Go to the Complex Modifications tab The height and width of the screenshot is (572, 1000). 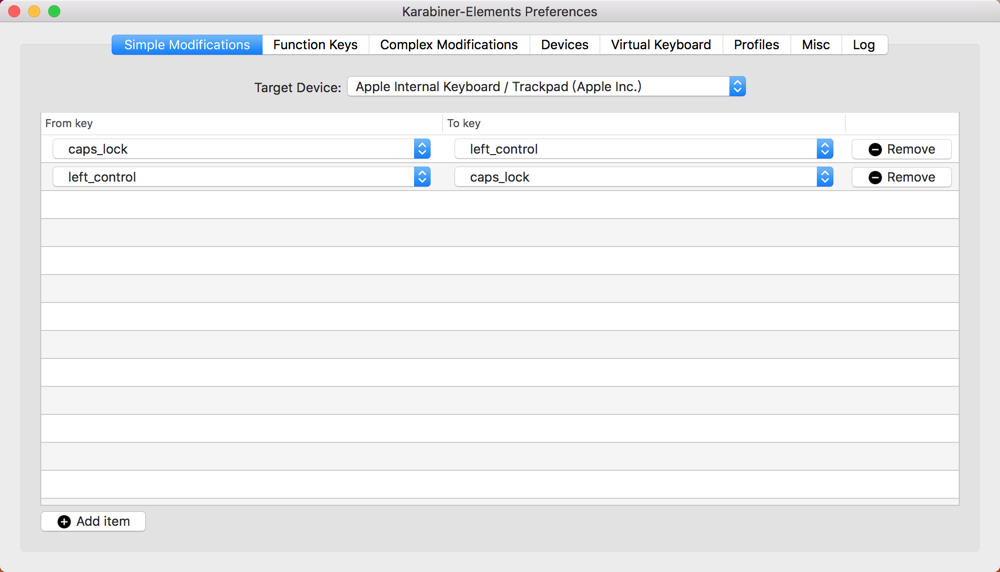[449, 45]
